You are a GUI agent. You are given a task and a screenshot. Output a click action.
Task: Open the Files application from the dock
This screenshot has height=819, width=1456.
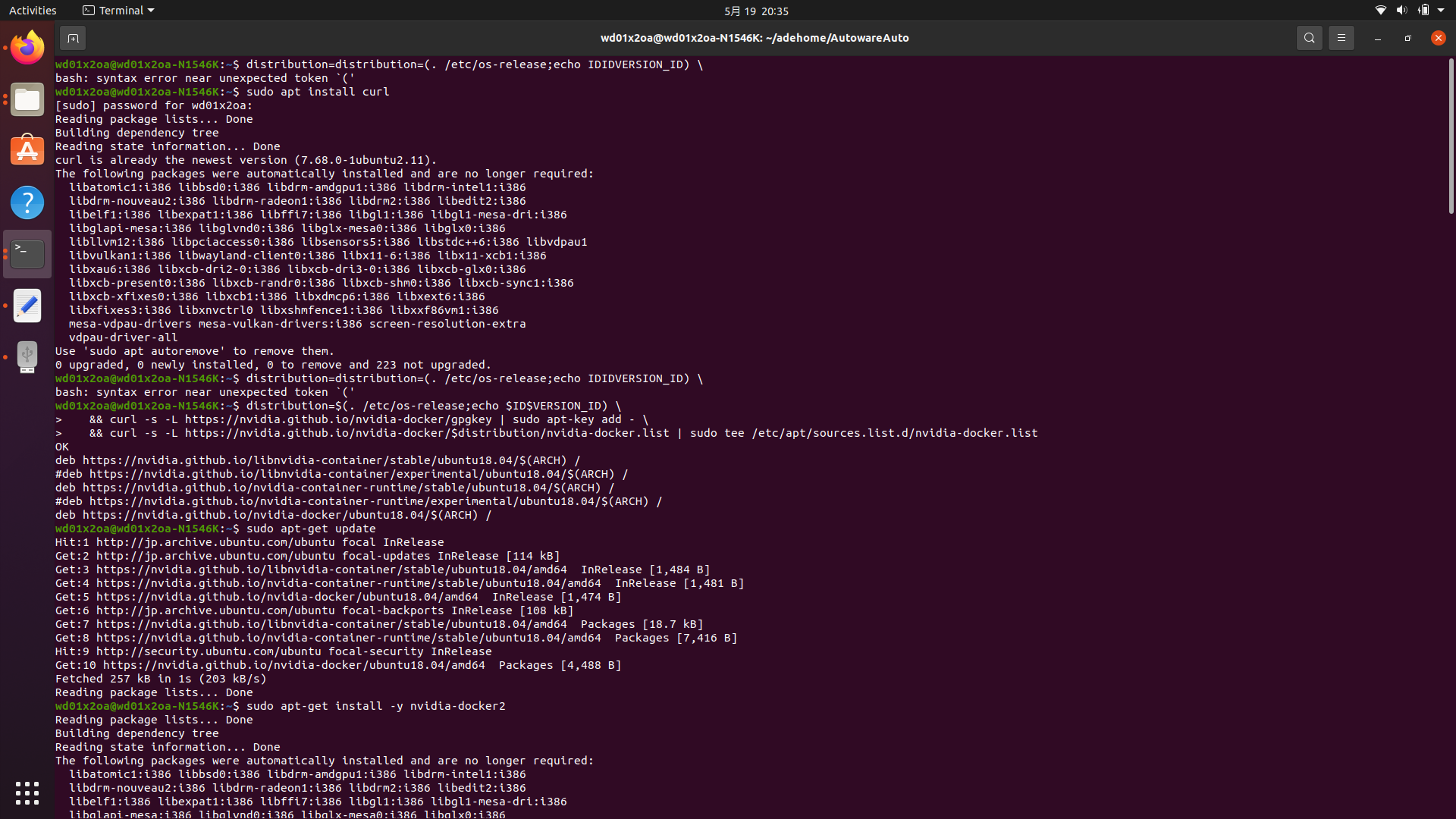(27, 99)
